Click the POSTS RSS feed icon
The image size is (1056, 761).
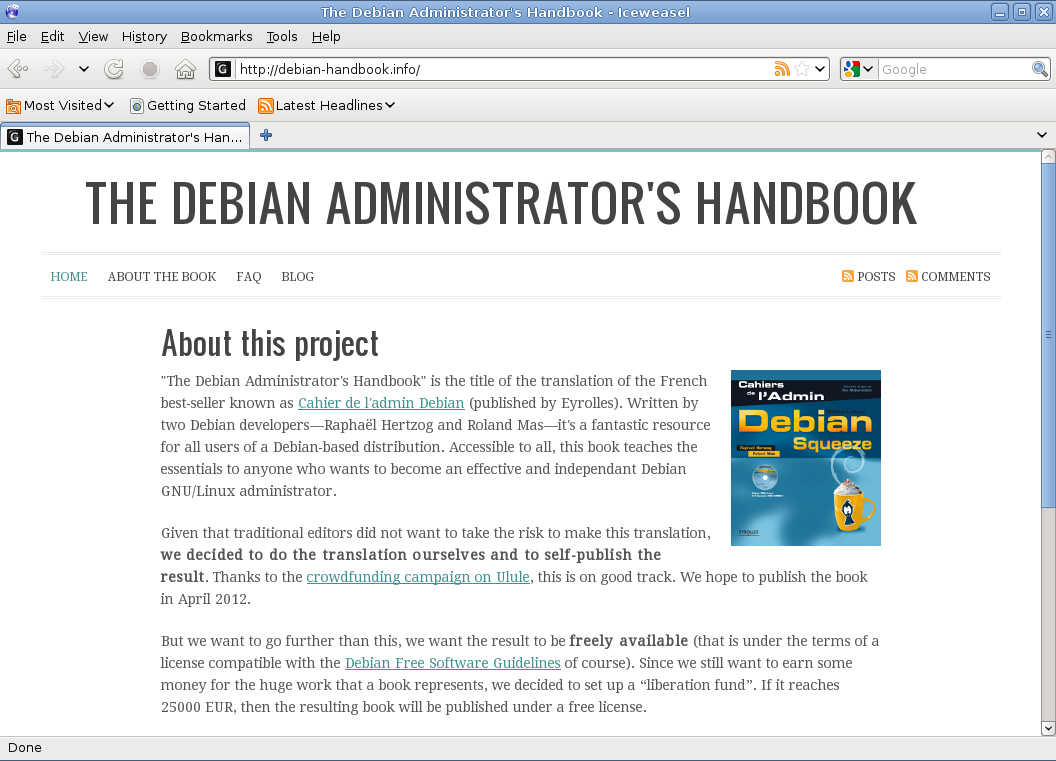coord(848,276)
